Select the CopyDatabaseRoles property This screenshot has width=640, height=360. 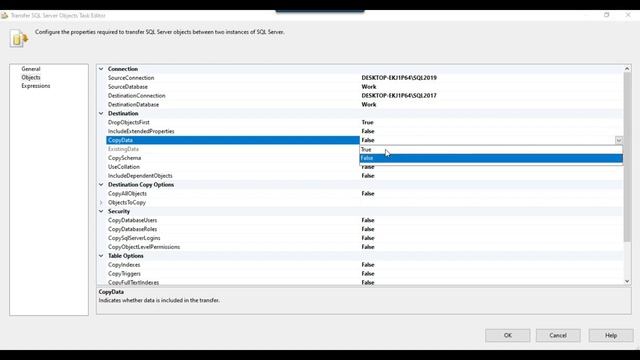(132, 229)
